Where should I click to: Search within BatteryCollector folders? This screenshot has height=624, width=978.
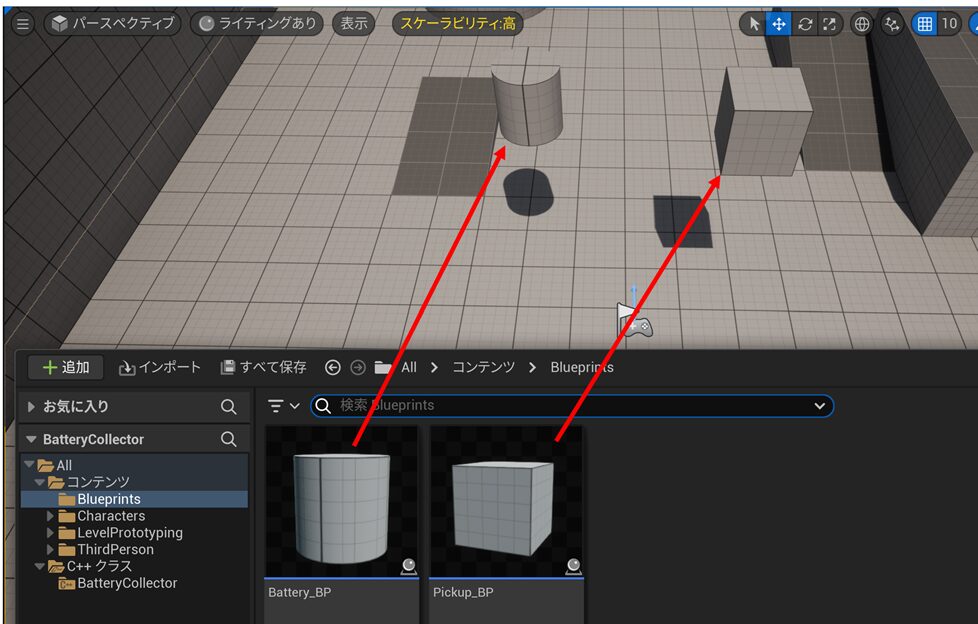229,439
